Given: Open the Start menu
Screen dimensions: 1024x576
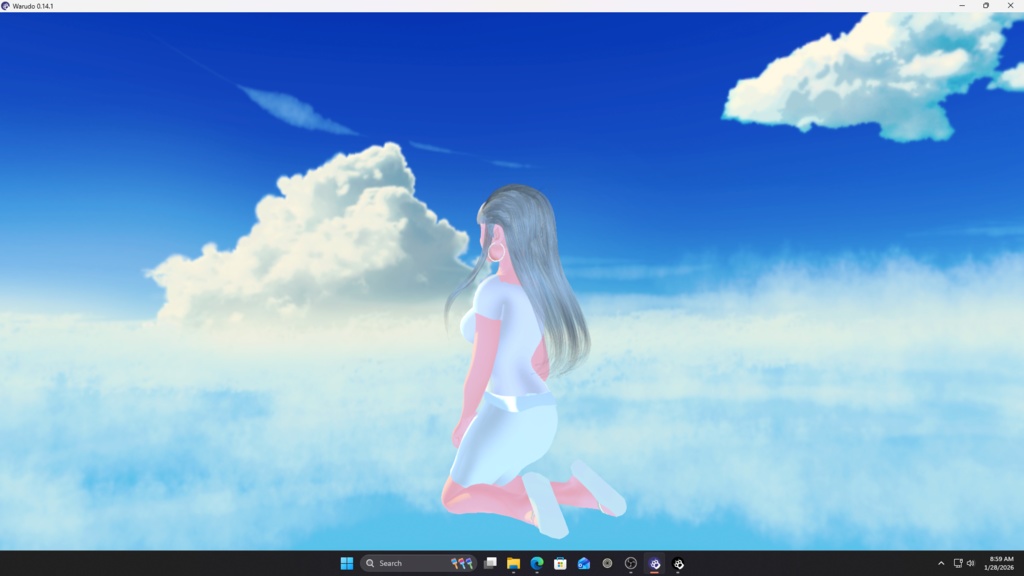Looking at the screenshot, I should coord(346,563).
